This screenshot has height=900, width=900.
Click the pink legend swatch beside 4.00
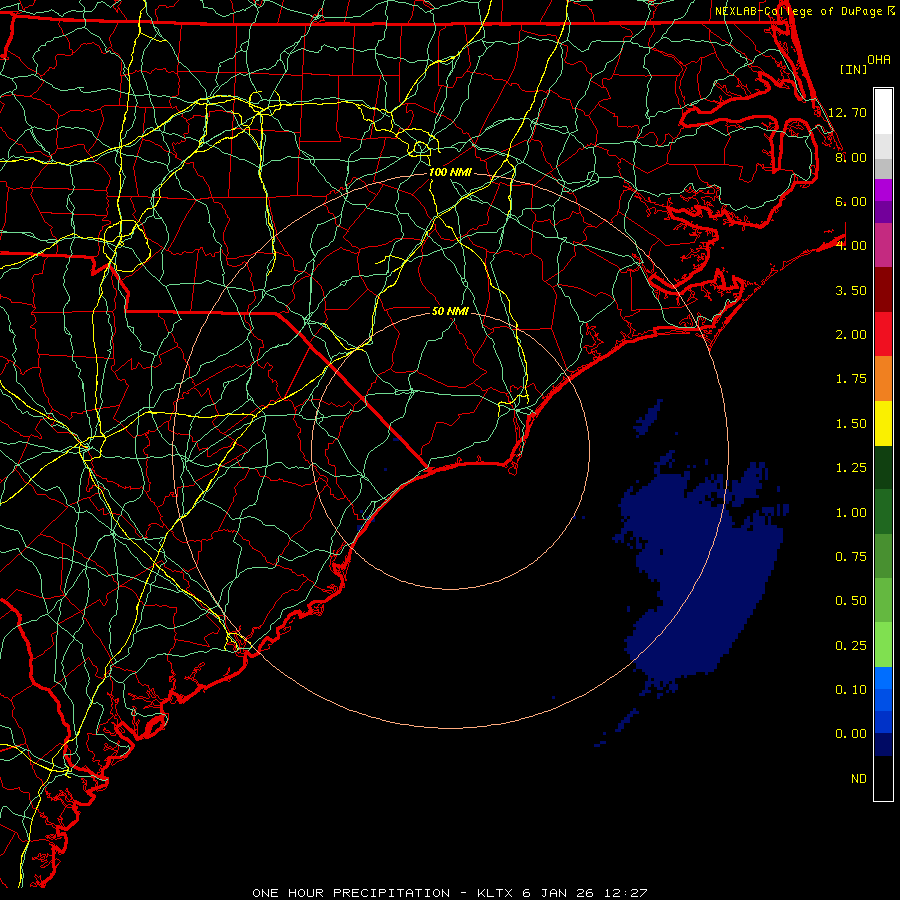[x=883, y=245]
